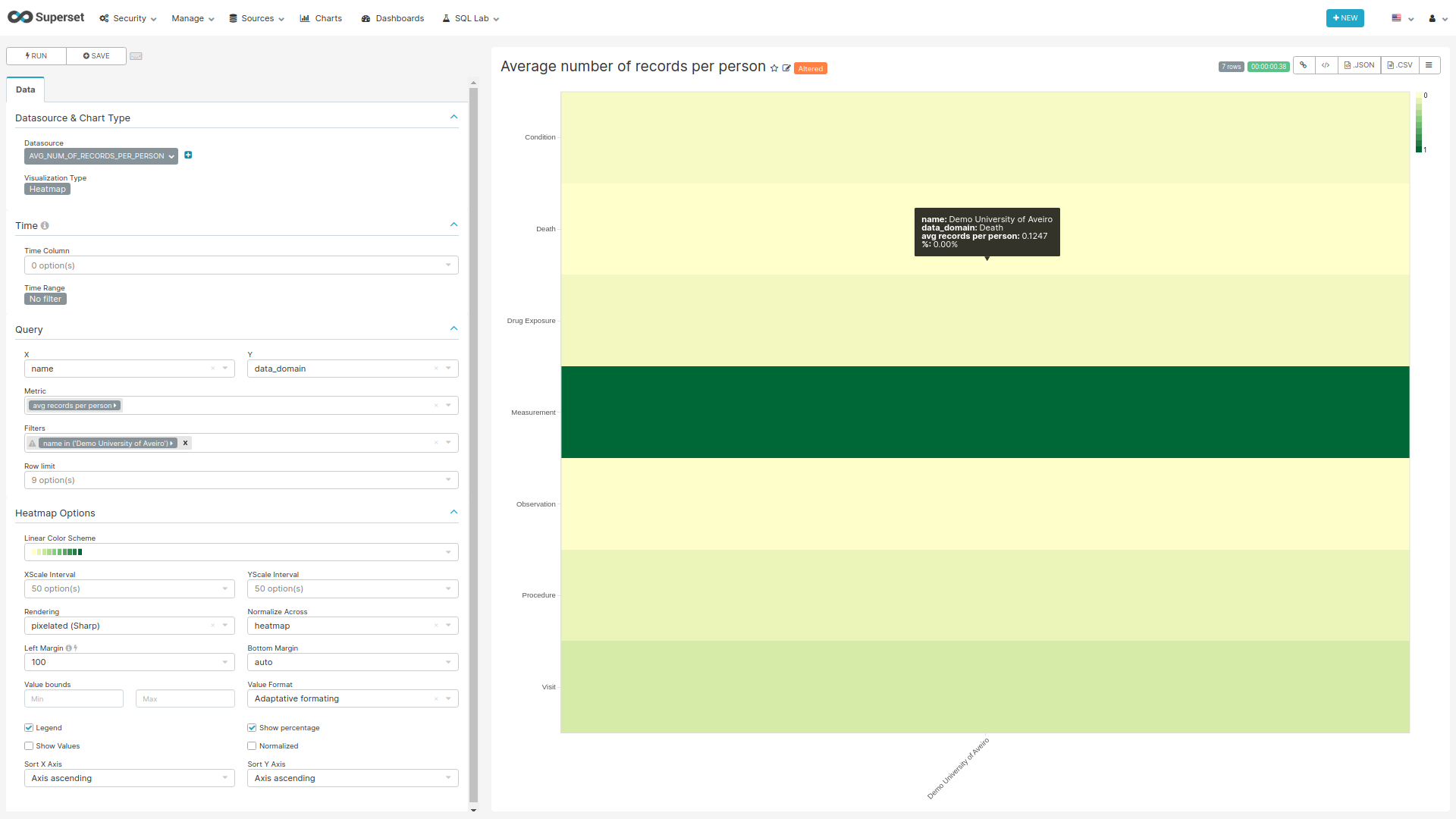Export data as JSON
The width and height of the screenshot is (1456, 819).
click(1359, 65)
